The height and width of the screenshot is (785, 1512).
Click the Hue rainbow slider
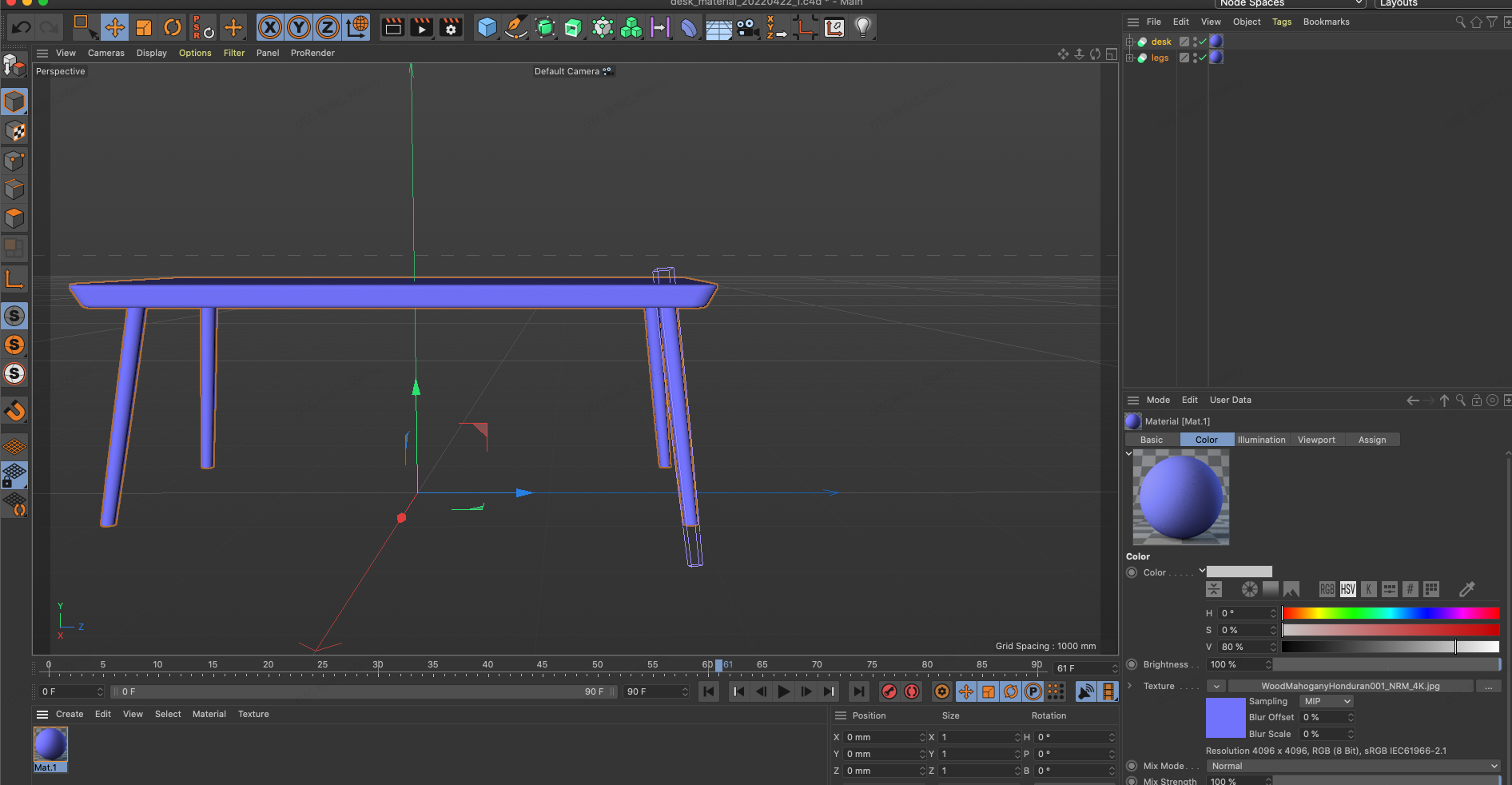tap(1391, 613)
